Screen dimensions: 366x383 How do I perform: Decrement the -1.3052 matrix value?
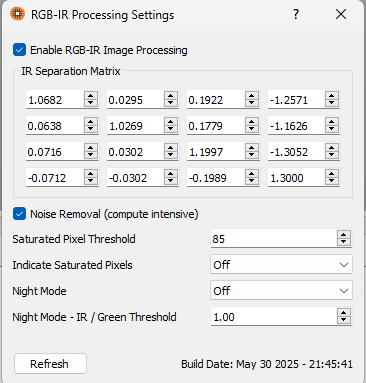click(x=331, y=155)
